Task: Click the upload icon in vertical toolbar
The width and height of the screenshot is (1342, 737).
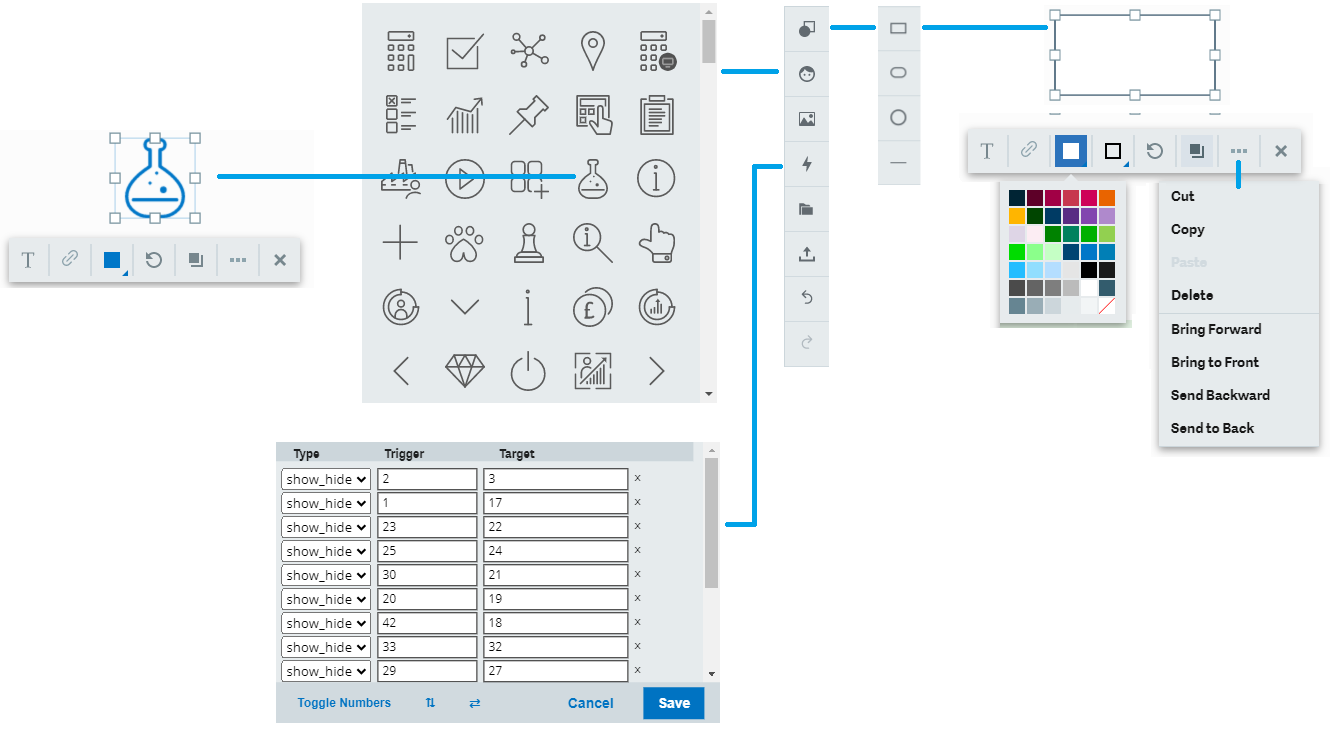Action: tap(807, 254)
